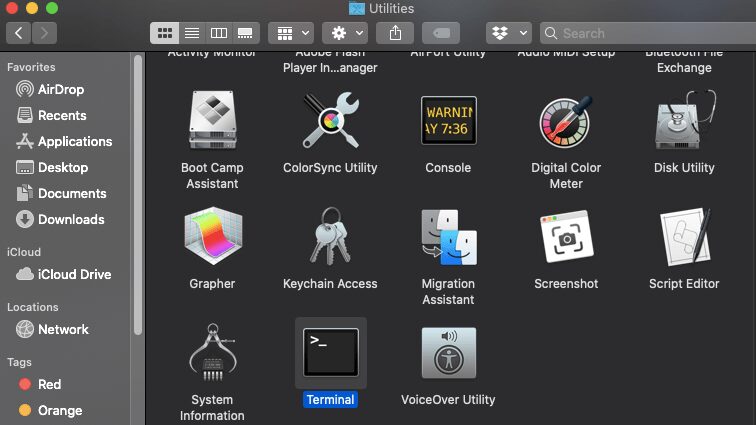Click the Locations section header
This screenshot has height=425, width=756.
(x=33, y=307)
